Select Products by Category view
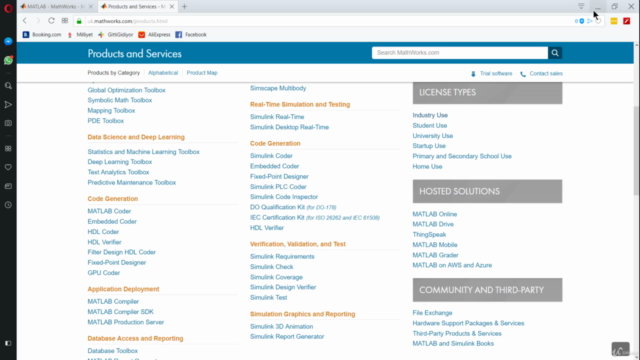 click(113, 73)
